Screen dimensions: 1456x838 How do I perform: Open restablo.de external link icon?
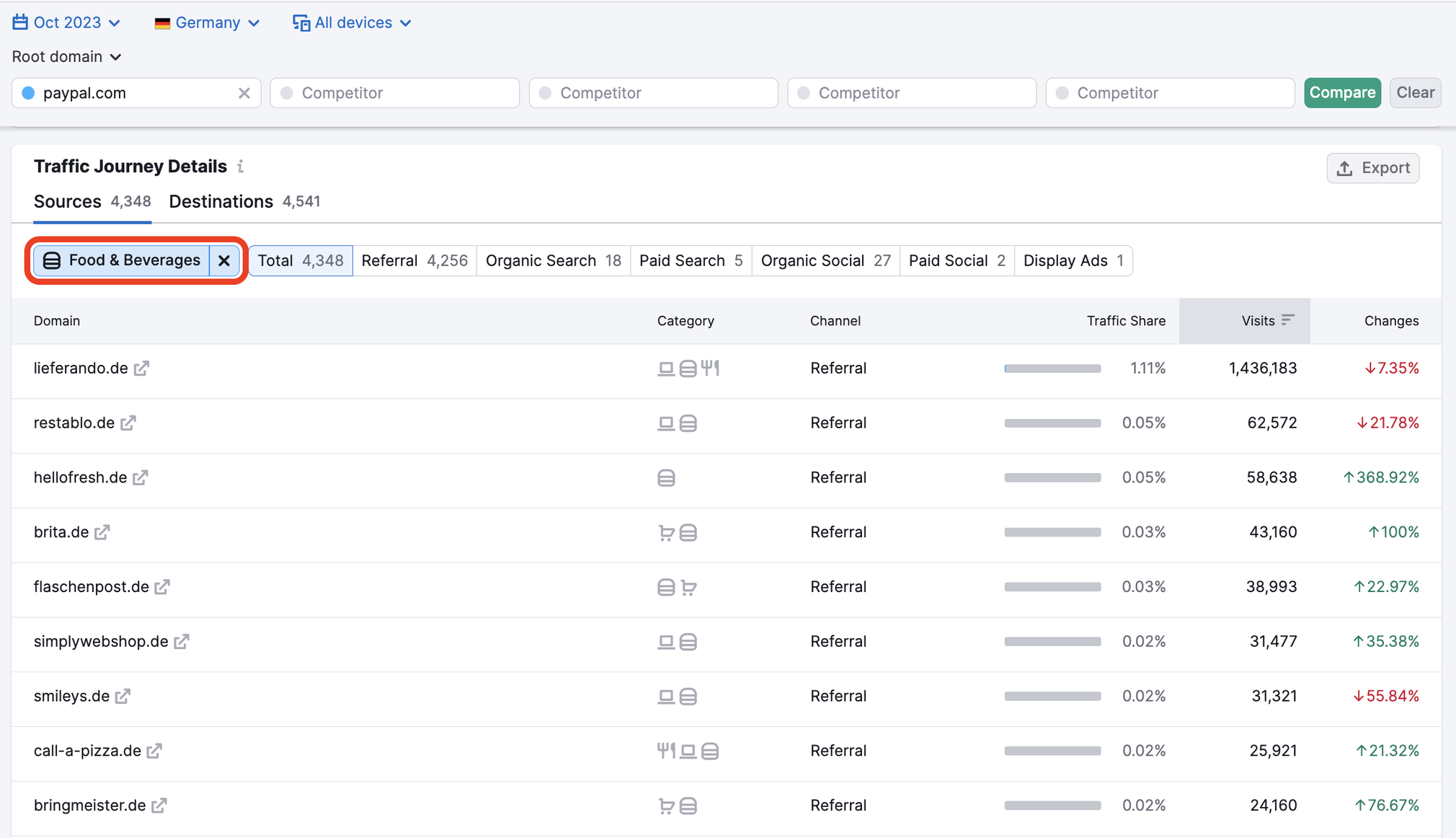pos(128,423)
